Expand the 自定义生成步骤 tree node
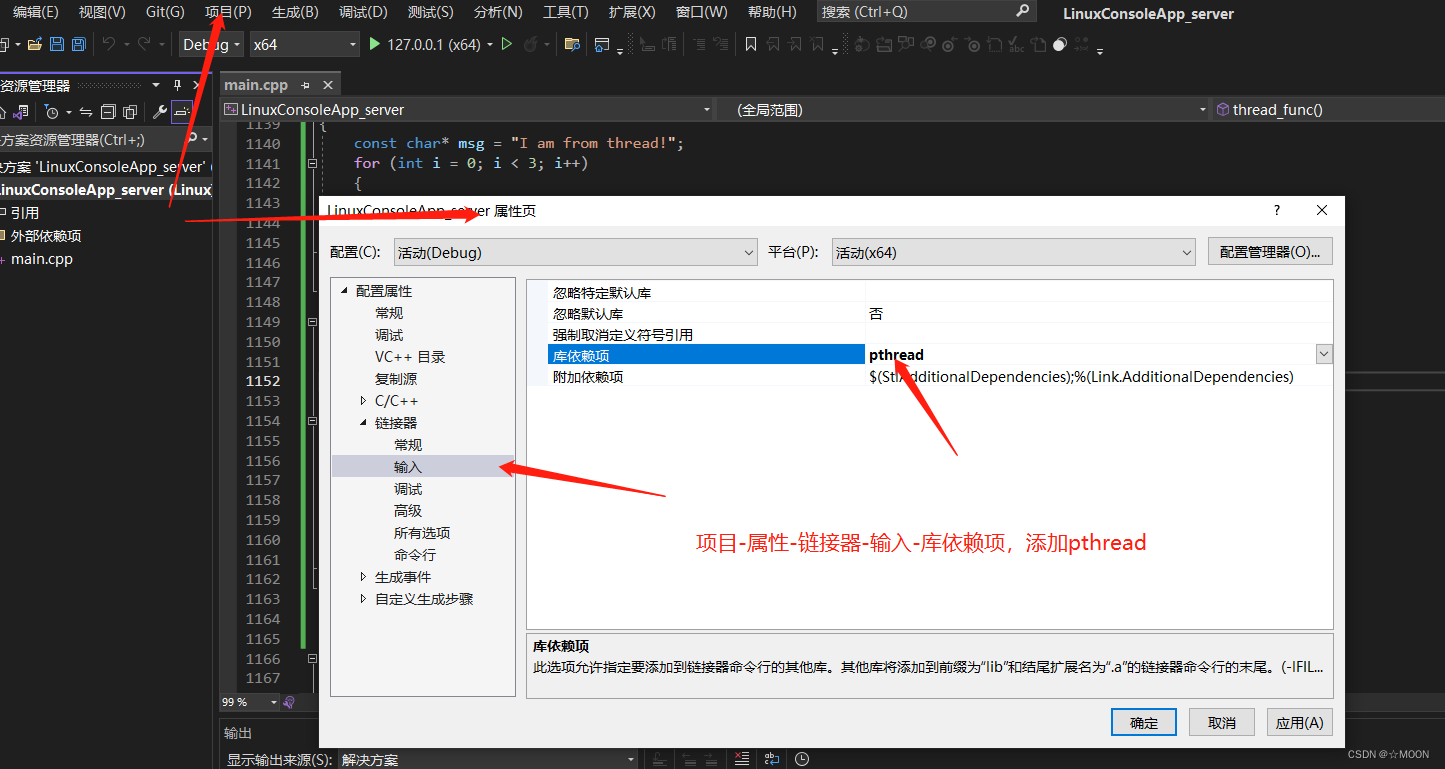The width and height of the screenshot is (1445, 769). [x=363, y=599]
